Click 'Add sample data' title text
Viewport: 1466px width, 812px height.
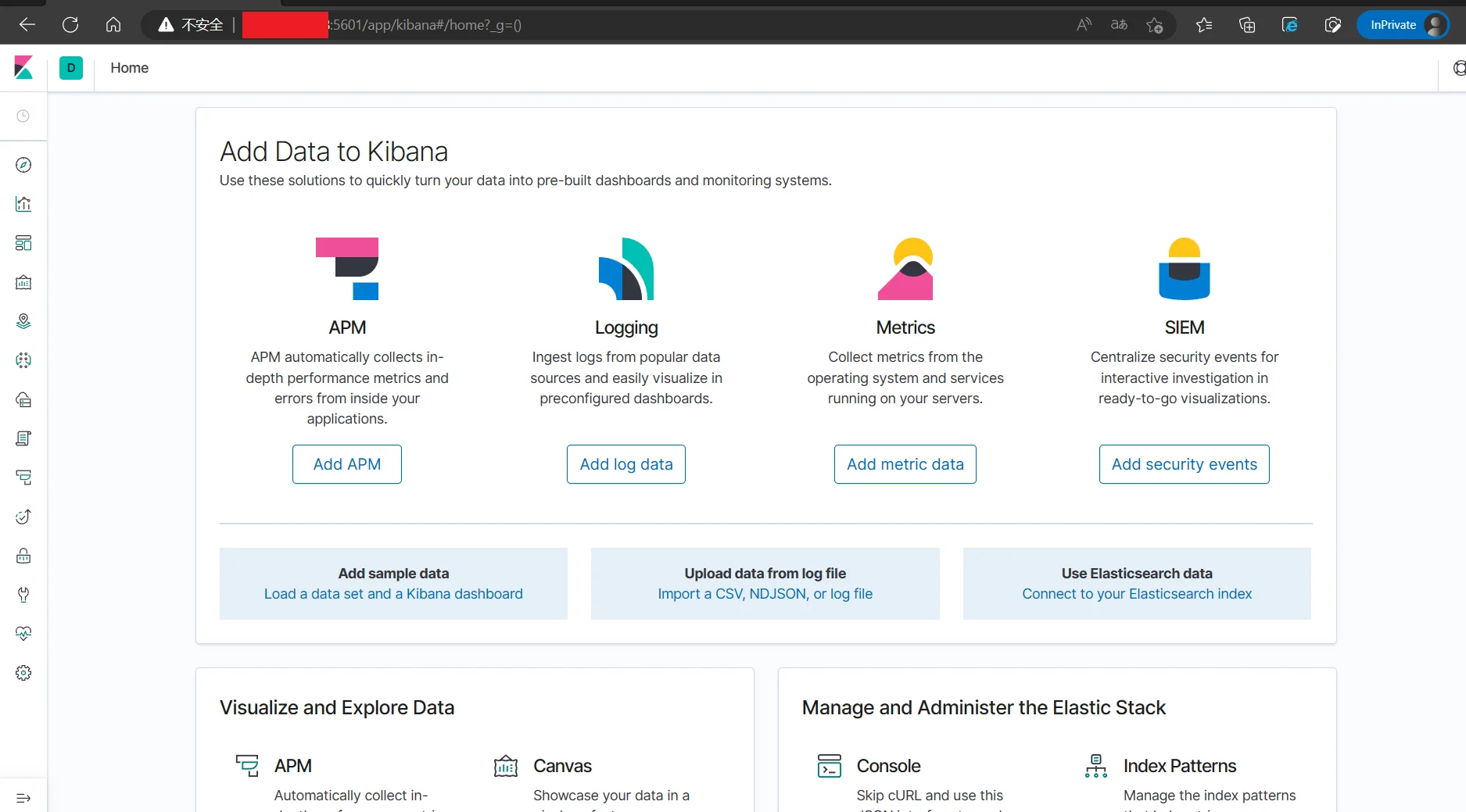click(393, 574)
